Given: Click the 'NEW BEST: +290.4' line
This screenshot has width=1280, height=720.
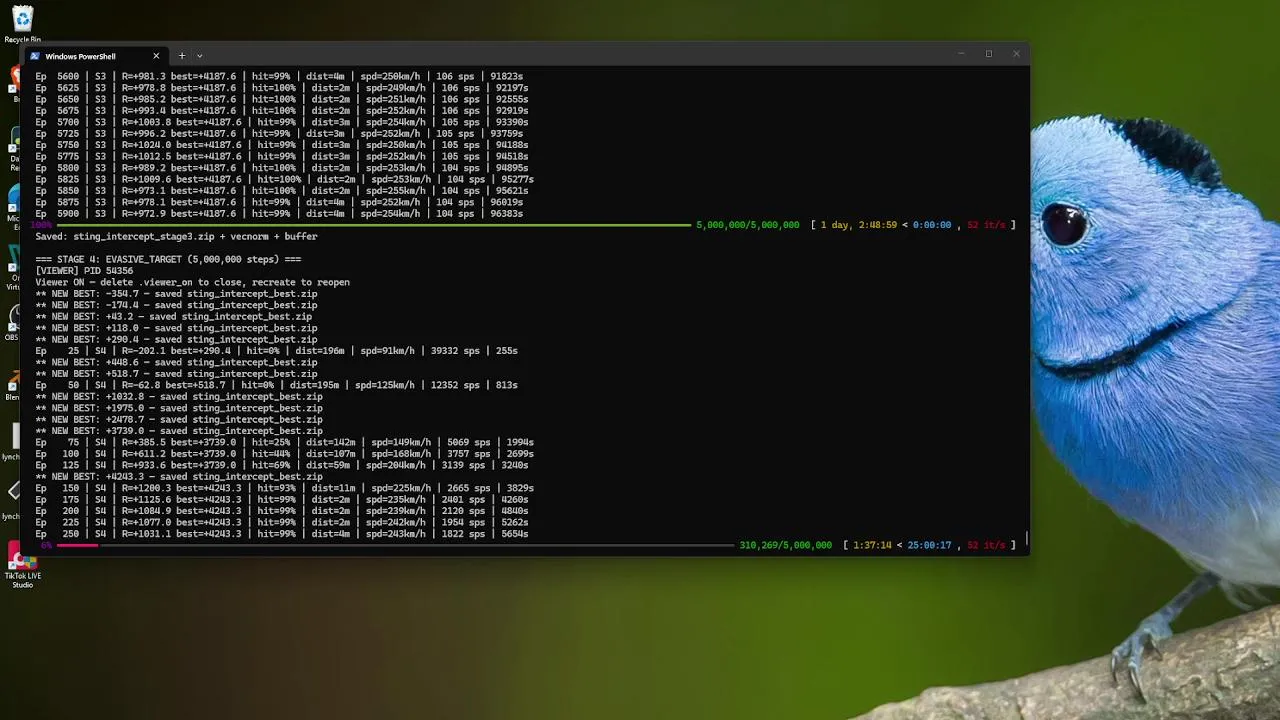Looking at the screenshot, I should point(176,340).
